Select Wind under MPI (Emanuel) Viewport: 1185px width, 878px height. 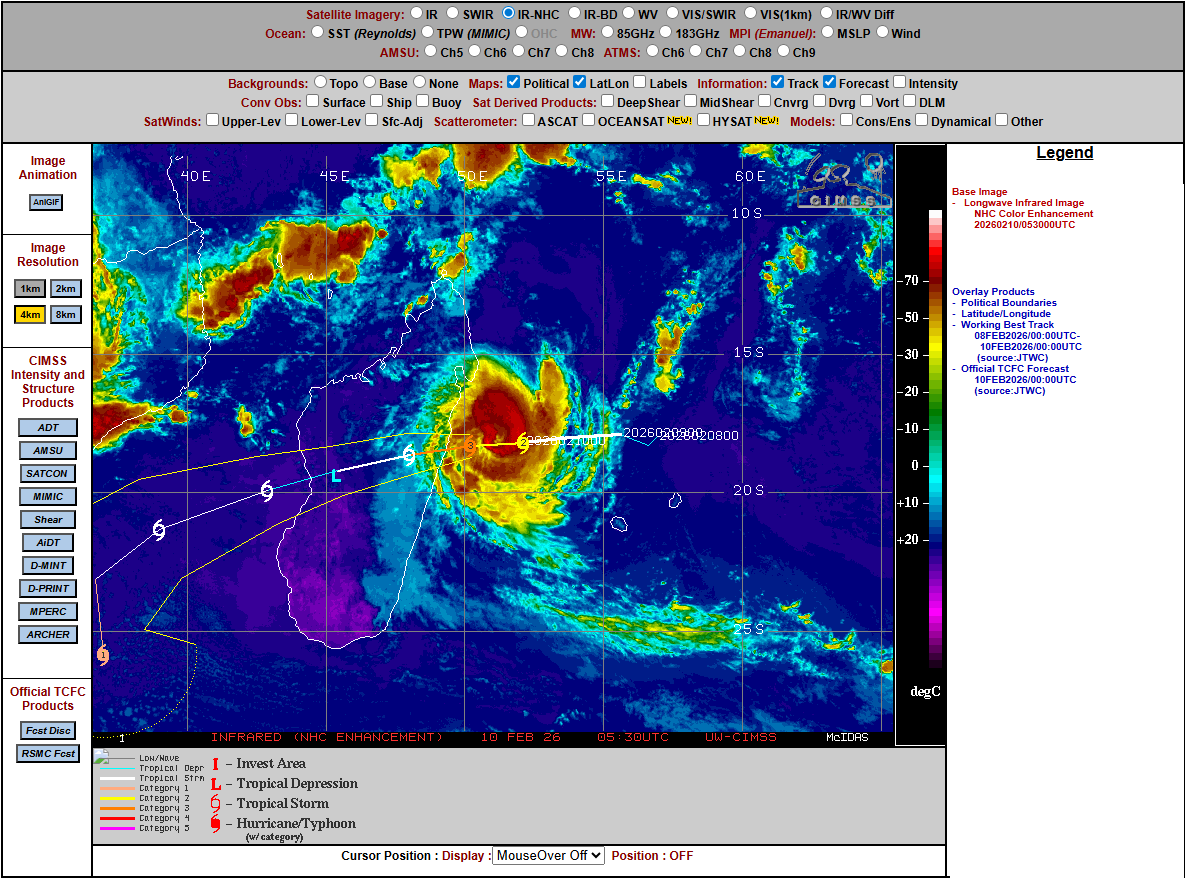tap(882, 32)
